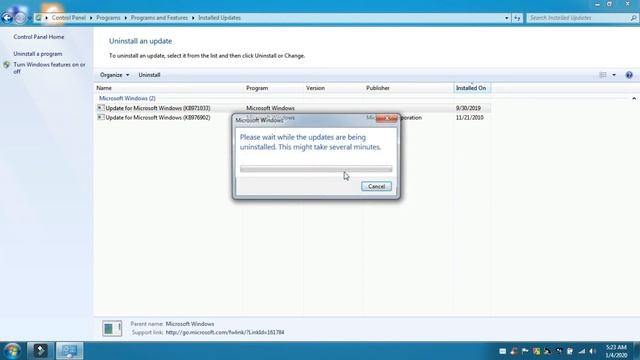Open Turn Windows features on or off
640x360 pixels.
pos(49,68)
